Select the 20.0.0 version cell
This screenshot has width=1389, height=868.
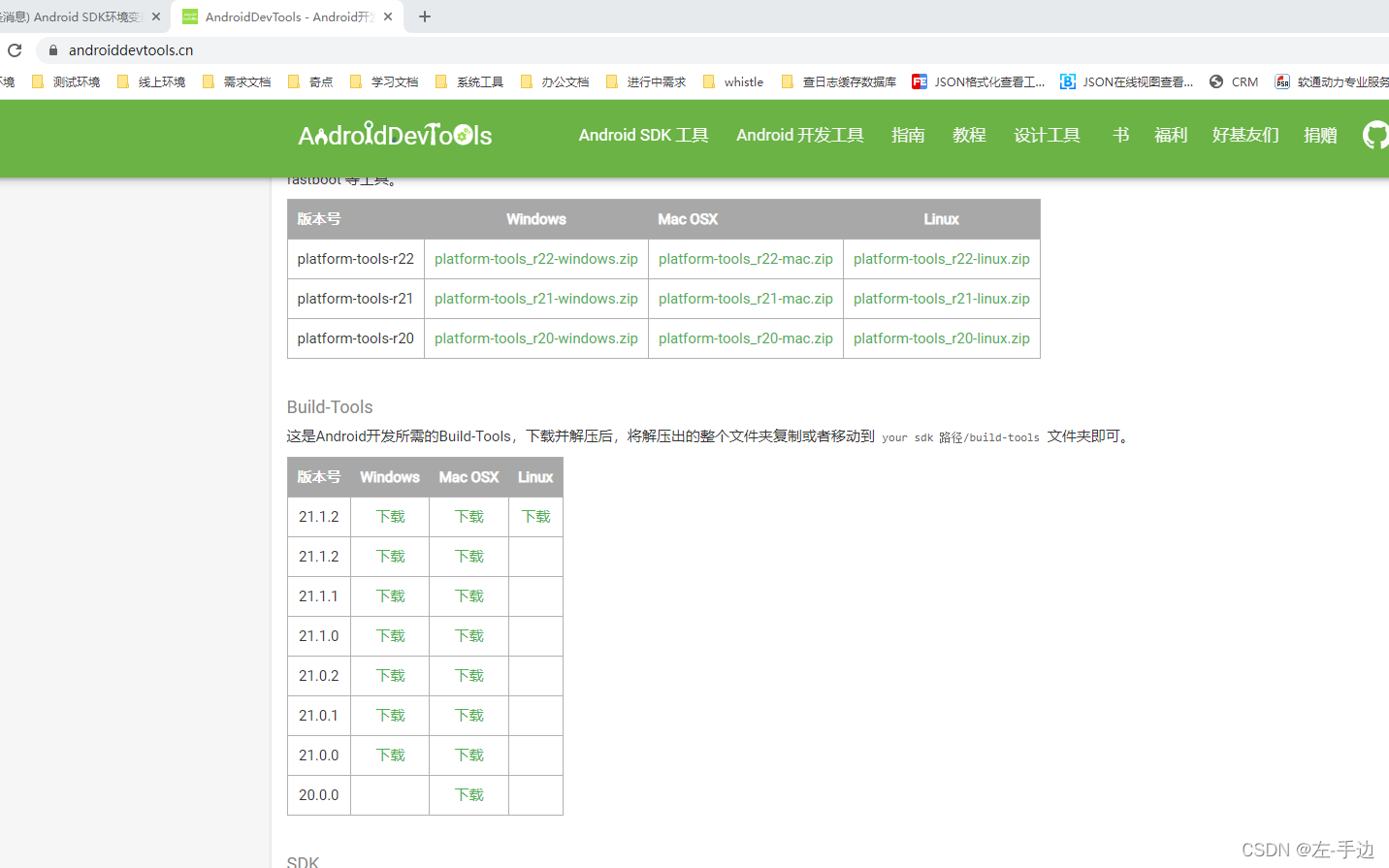click(x=319, y=795)
